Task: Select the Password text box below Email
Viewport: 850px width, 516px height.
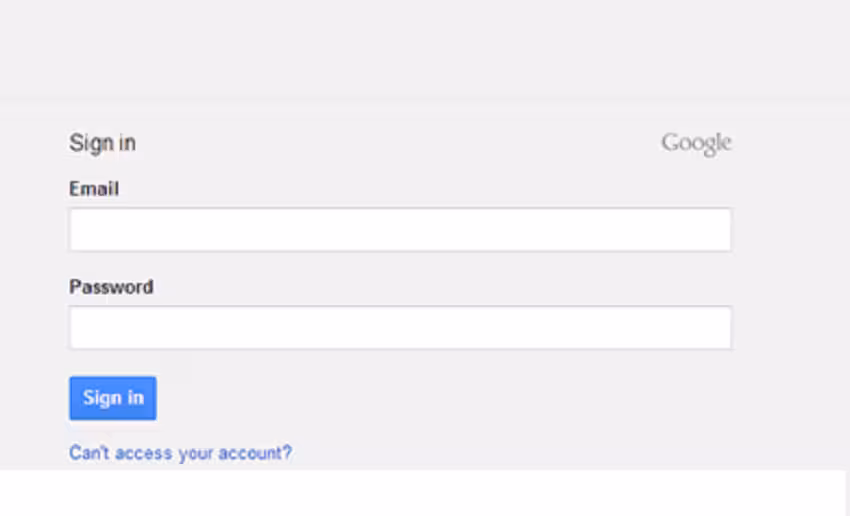Action: (x=400, y=328)
